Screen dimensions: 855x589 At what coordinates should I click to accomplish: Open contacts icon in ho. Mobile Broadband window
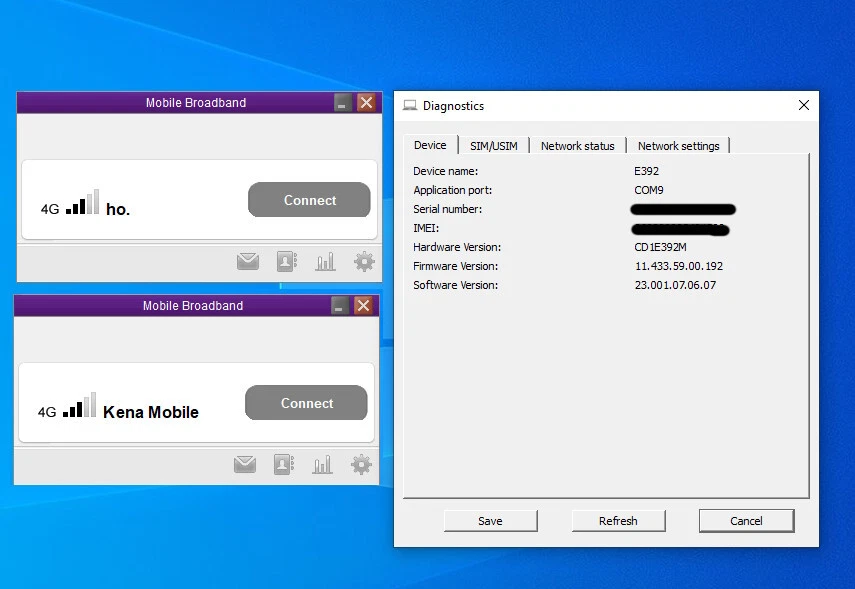coord(286,262)
